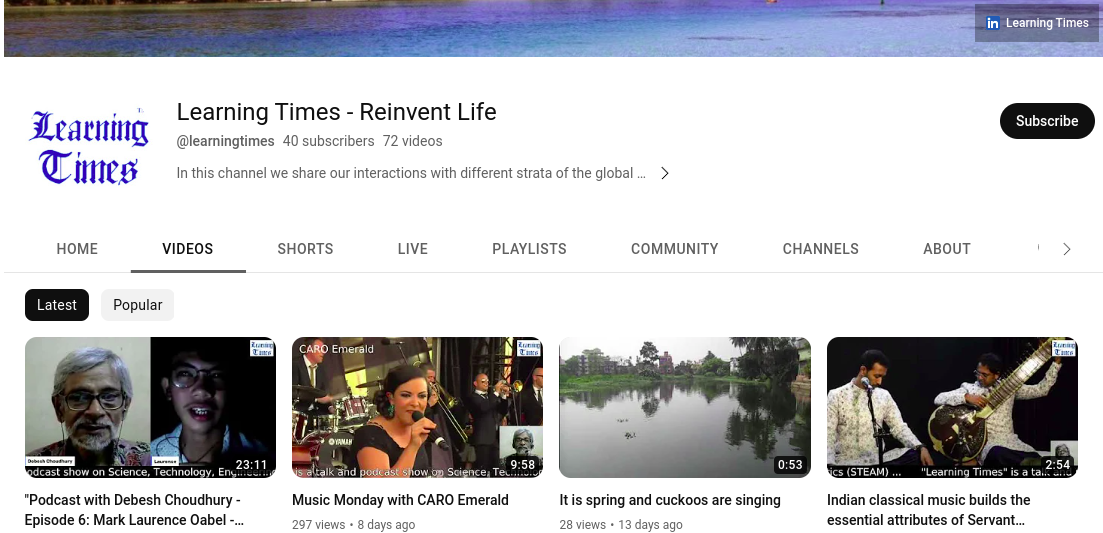Click the 13 days ago upload date
The image size is (1103, 533).
coord(650,525)
